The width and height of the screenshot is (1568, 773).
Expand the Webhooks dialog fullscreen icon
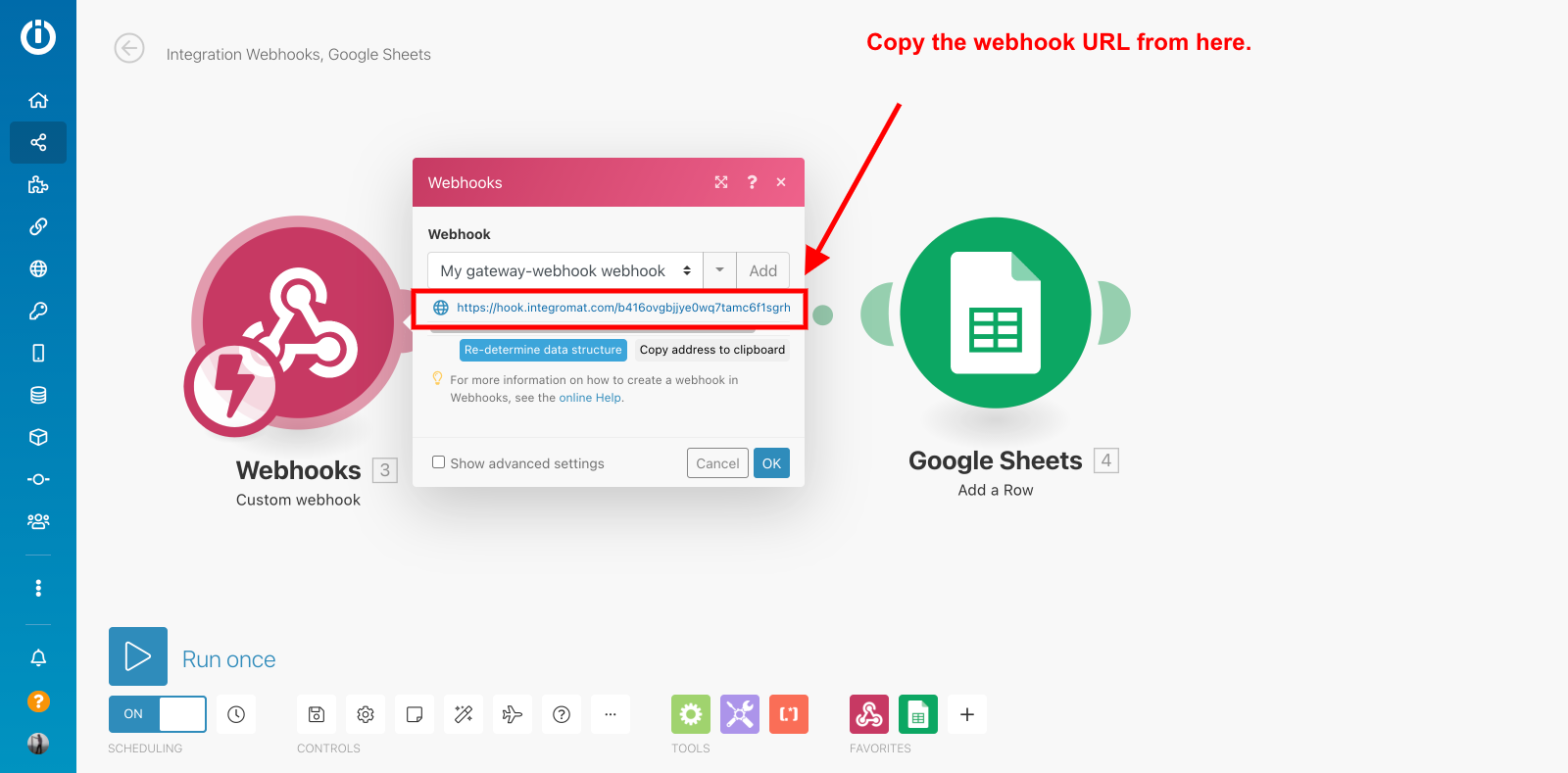coord(721,182)
